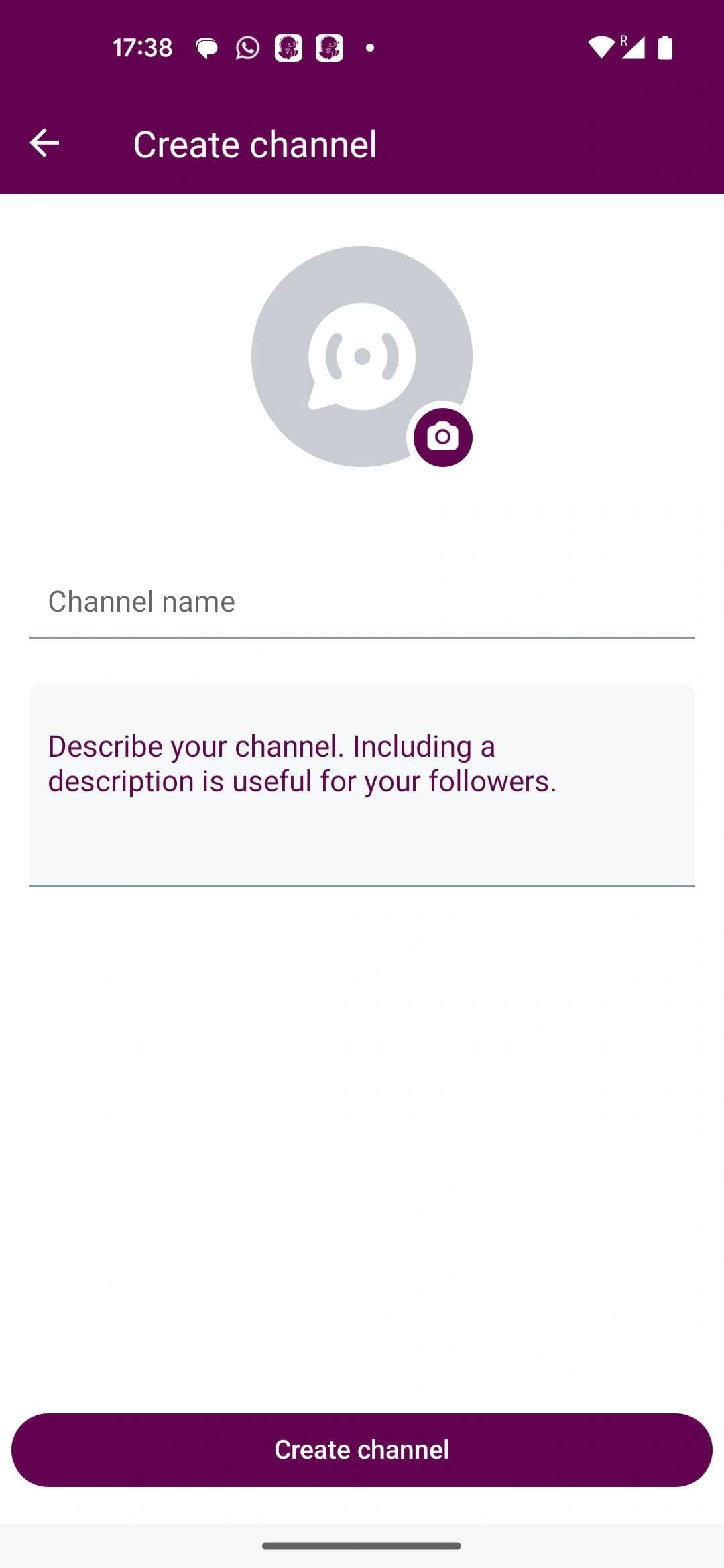Viewport: 724px width, 1568px height.
Task: Tap the battery status icon
Action: click(665, 48)
